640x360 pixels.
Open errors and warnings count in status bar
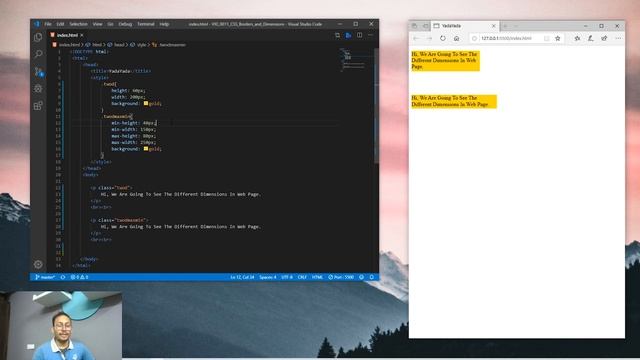(80, 277)
